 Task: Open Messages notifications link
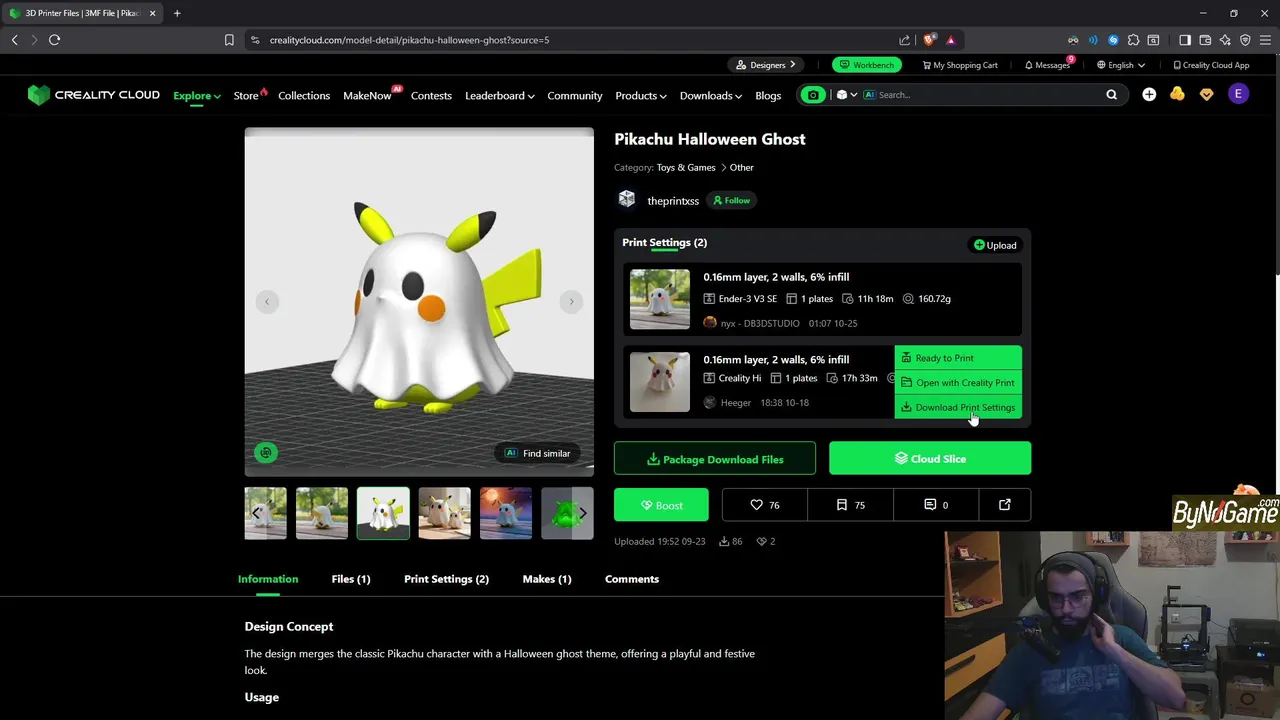(1048, 65)
